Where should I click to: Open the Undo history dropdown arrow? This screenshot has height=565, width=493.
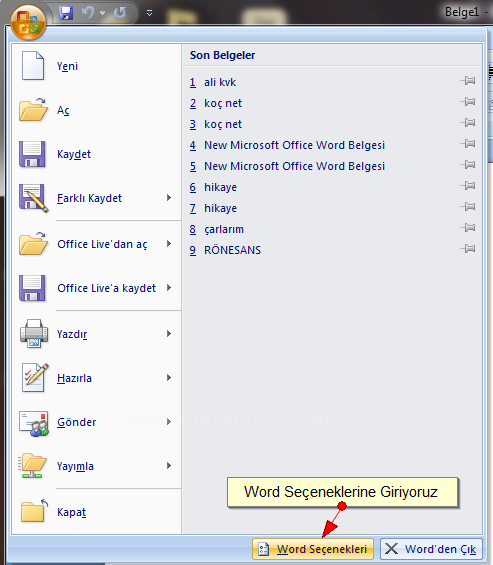point(103,13)
